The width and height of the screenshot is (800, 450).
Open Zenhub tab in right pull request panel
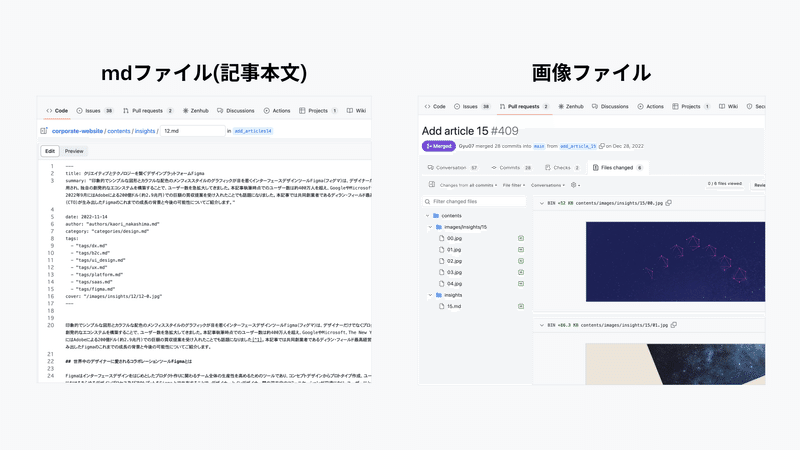point(571,107)
